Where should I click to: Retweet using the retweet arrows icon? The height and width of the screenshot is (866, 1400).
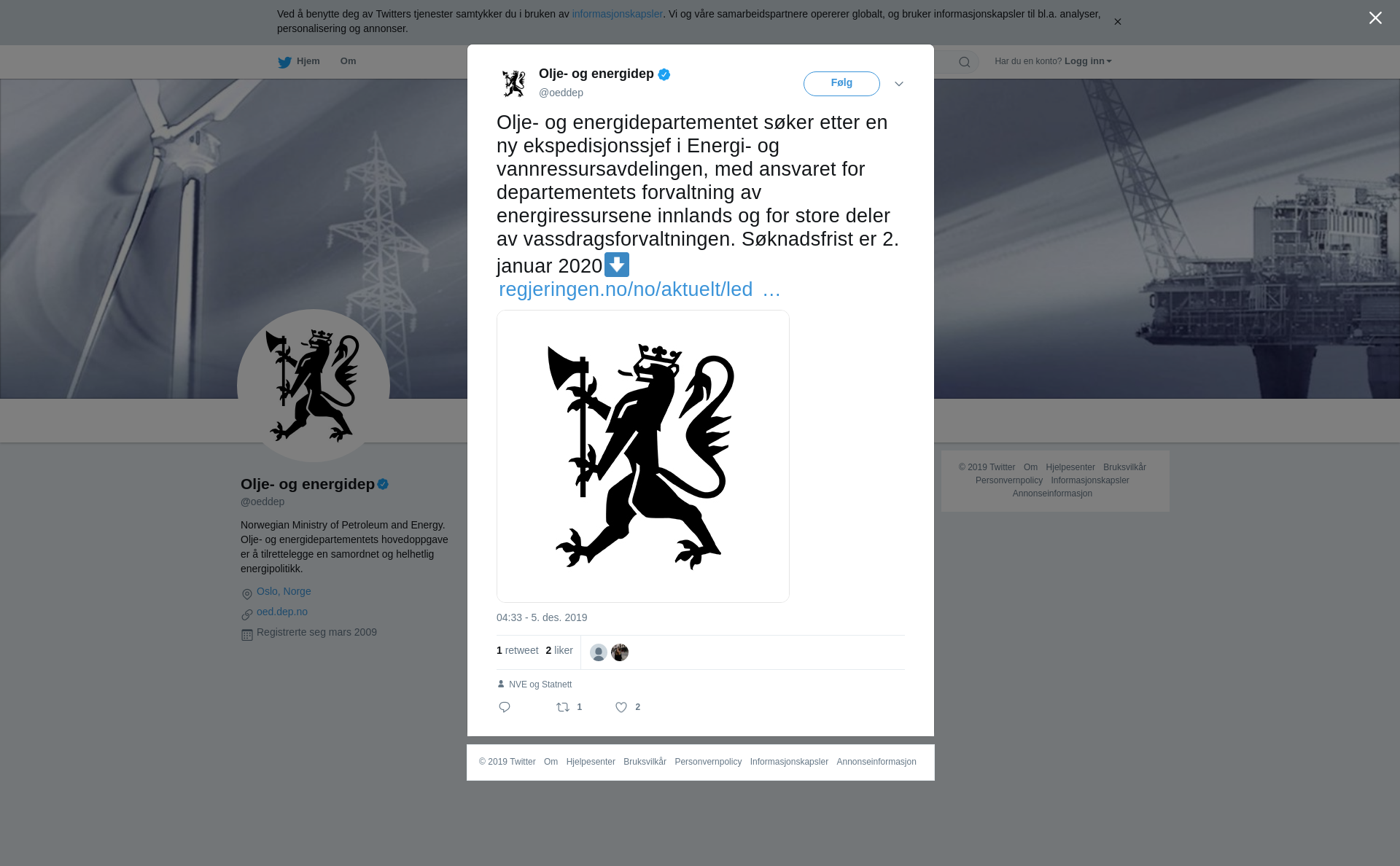click(563, 707)
